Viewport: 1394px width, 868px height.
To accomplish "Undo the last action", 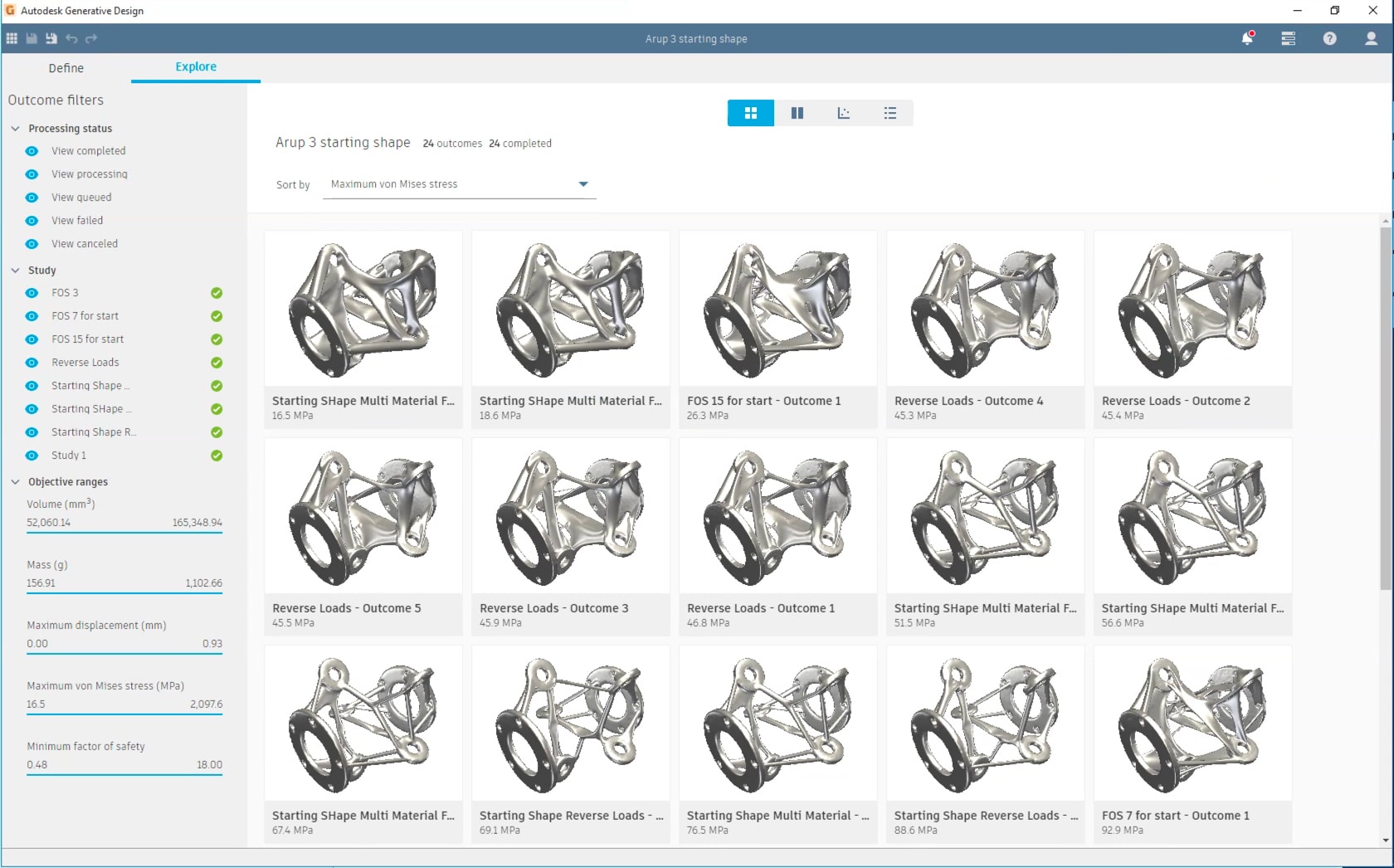I will coord(71,38).
